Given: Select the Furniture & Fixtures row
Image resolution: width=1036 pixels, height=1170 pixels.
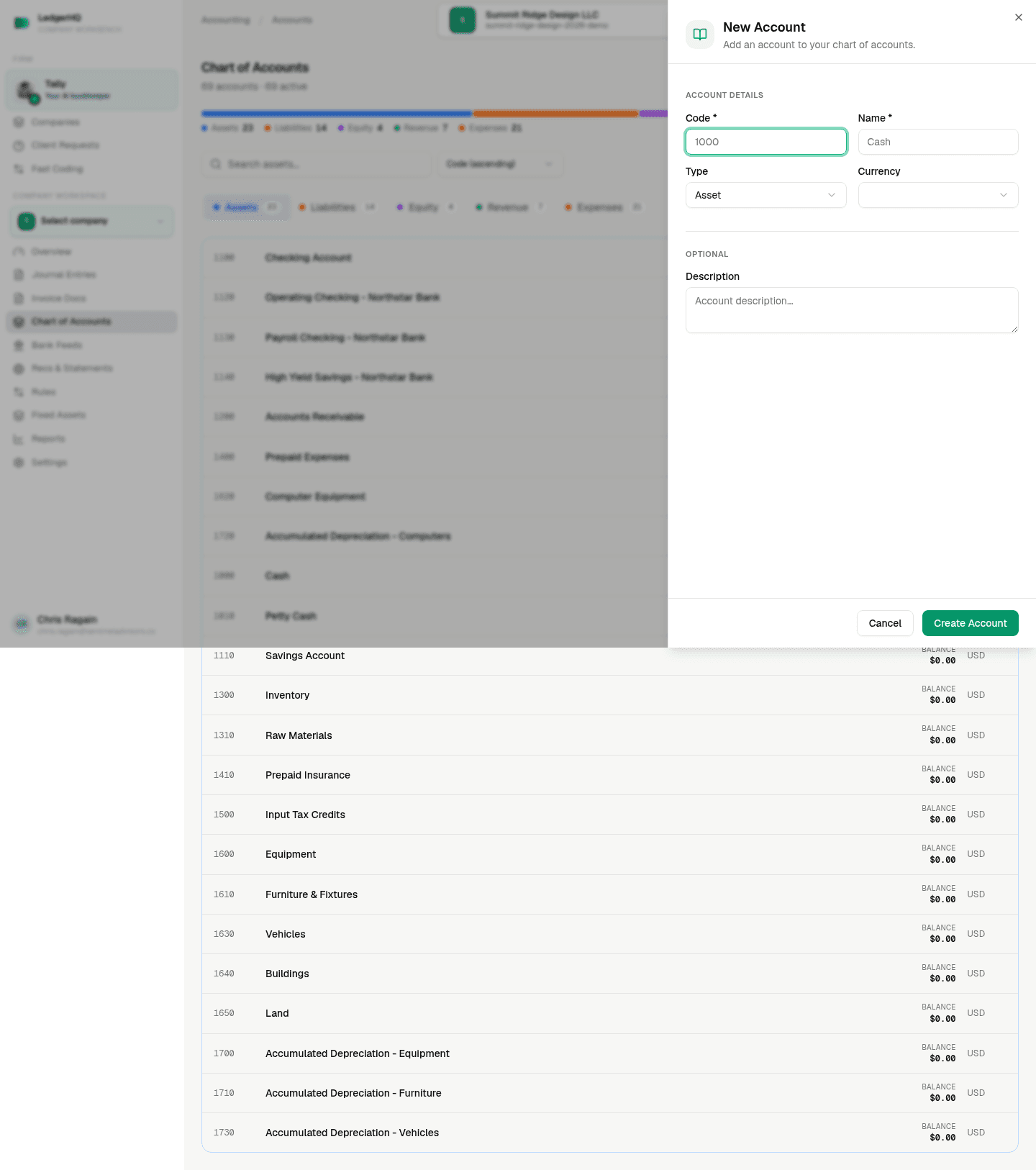Looking at the screenshot, I should point(610,894).
